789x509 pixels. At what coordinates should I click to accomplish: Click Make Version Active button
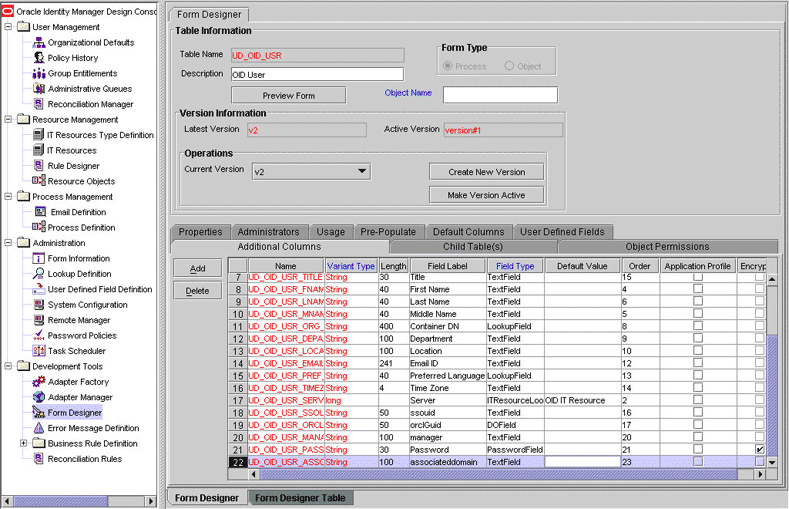point(487,195)
